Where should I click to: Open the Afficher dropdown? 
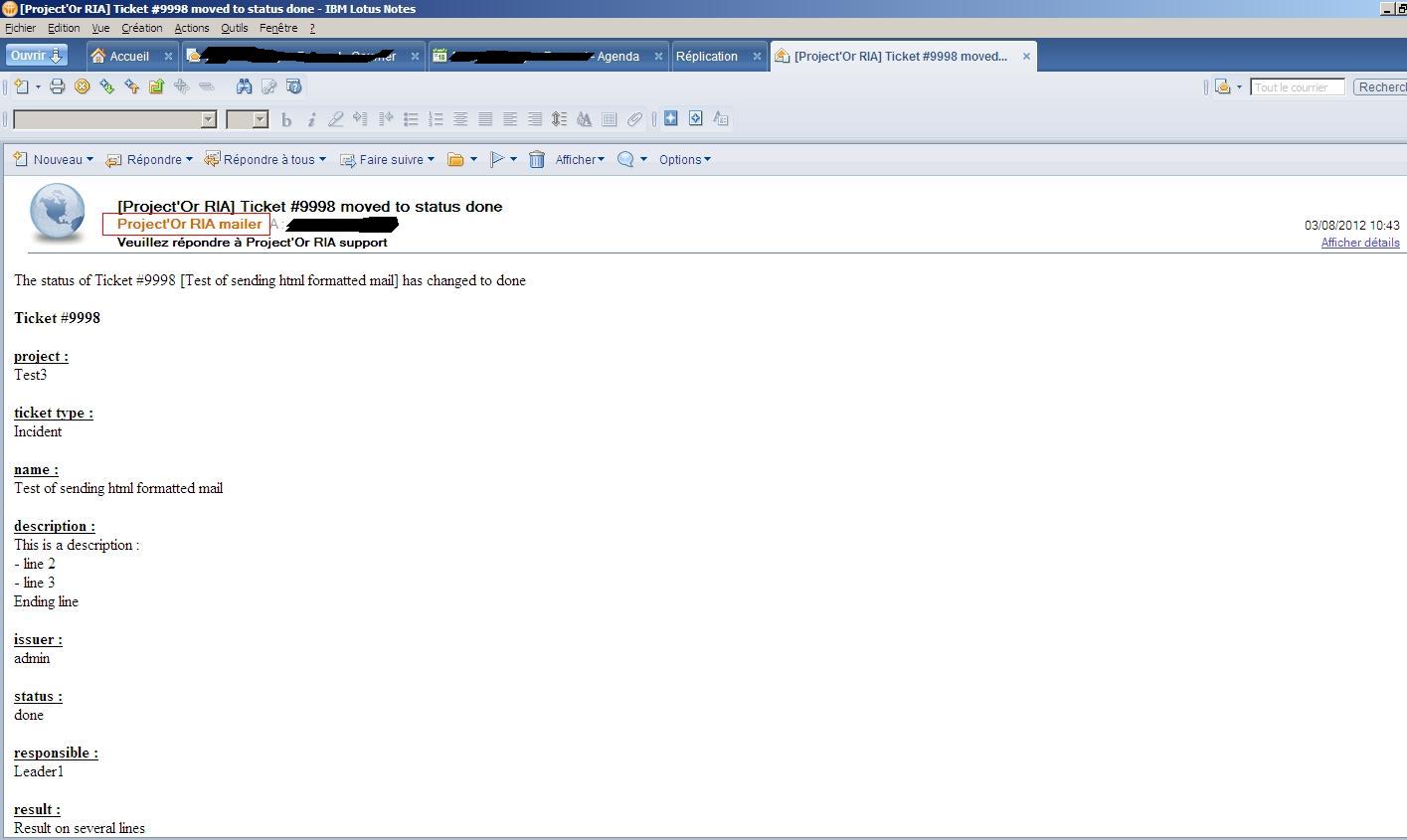(x=580, y=159)
